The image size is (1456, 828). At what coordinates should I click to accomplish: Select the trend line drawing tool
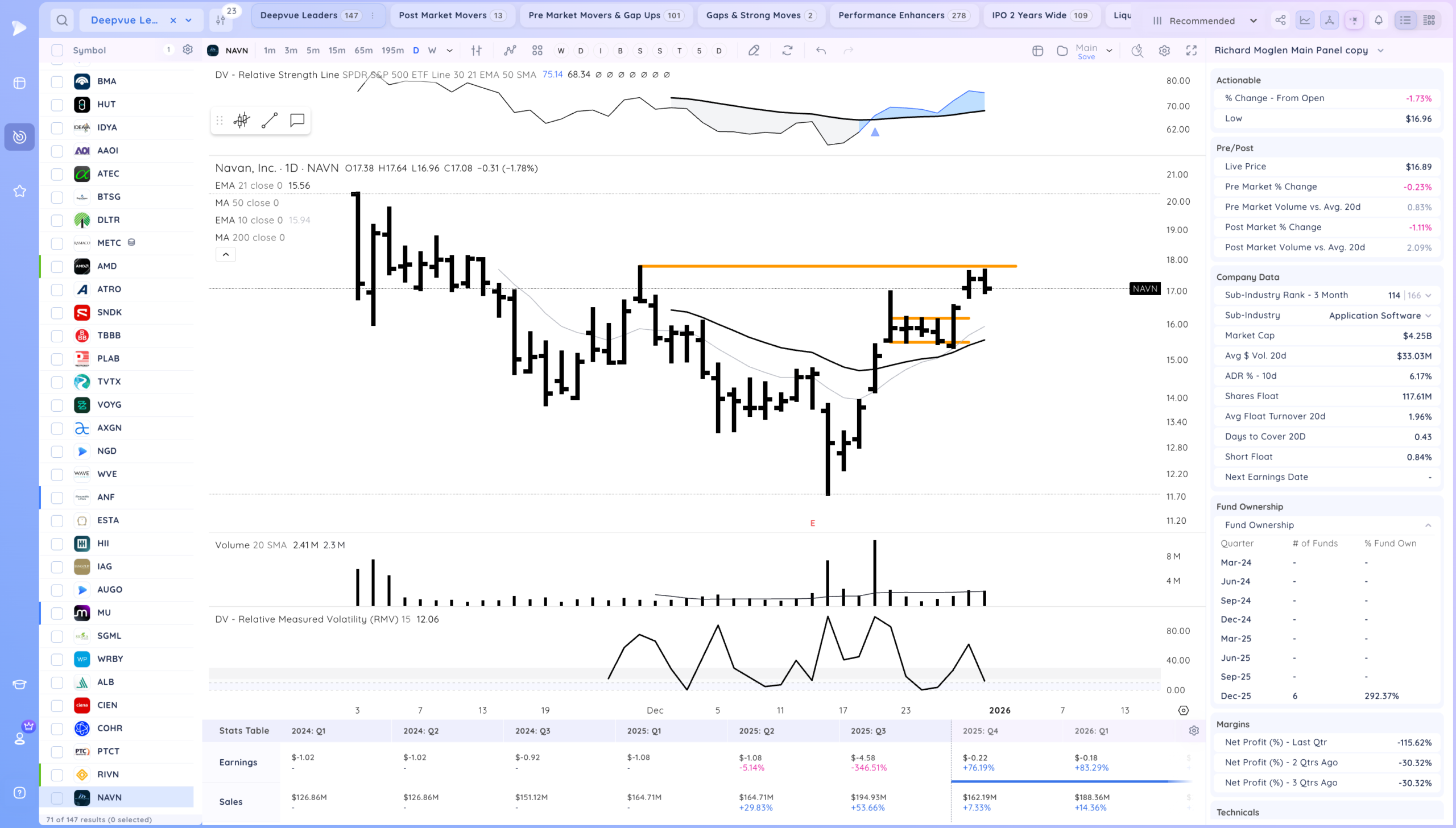tap(269, 120)
